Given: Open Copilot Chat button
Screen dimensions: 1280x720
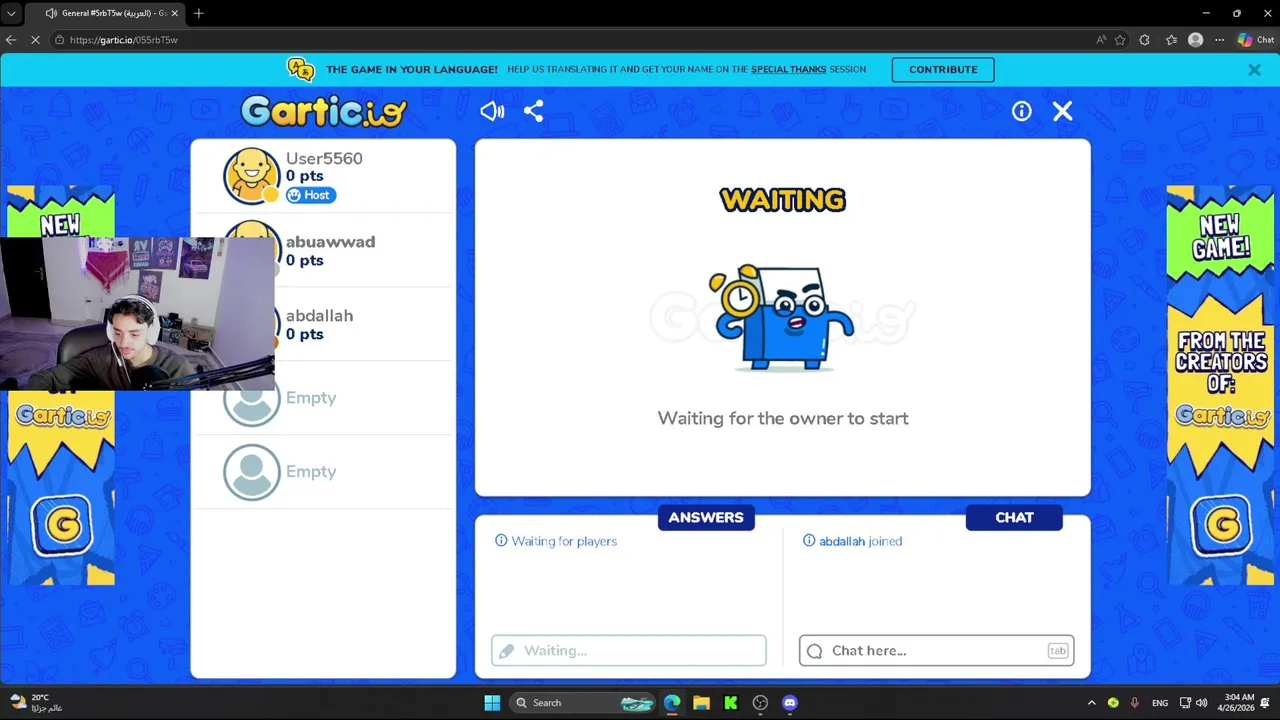Looking at the screenshot, I should pos(1256,40).
